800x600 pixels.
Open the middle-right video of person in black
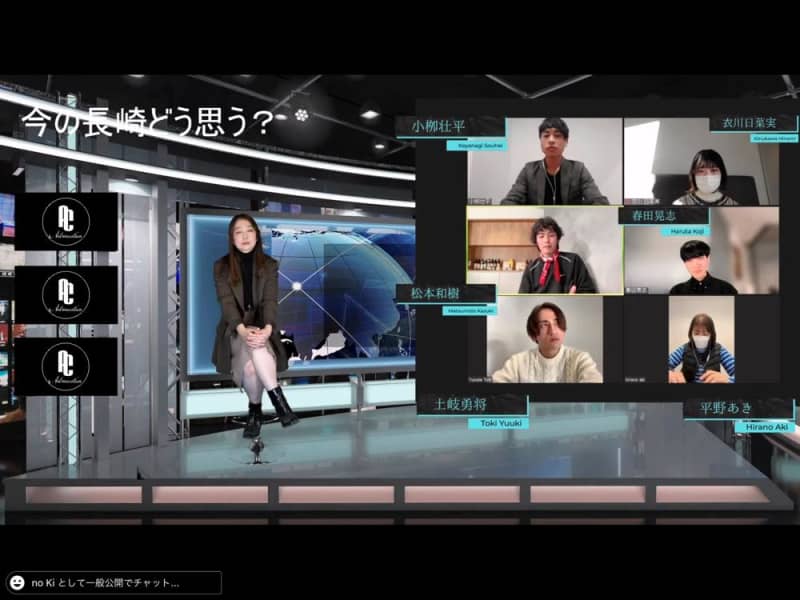tap(701, 260)
